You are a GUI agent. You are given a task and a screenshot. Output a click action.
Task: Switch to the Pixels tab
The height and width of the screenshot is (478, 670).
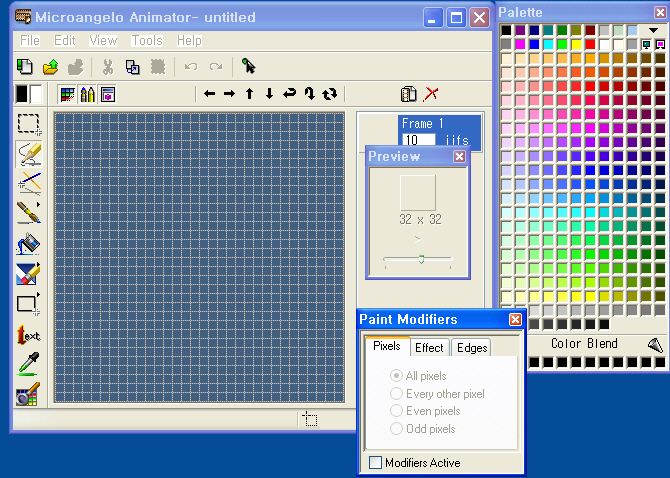[387, 346]
